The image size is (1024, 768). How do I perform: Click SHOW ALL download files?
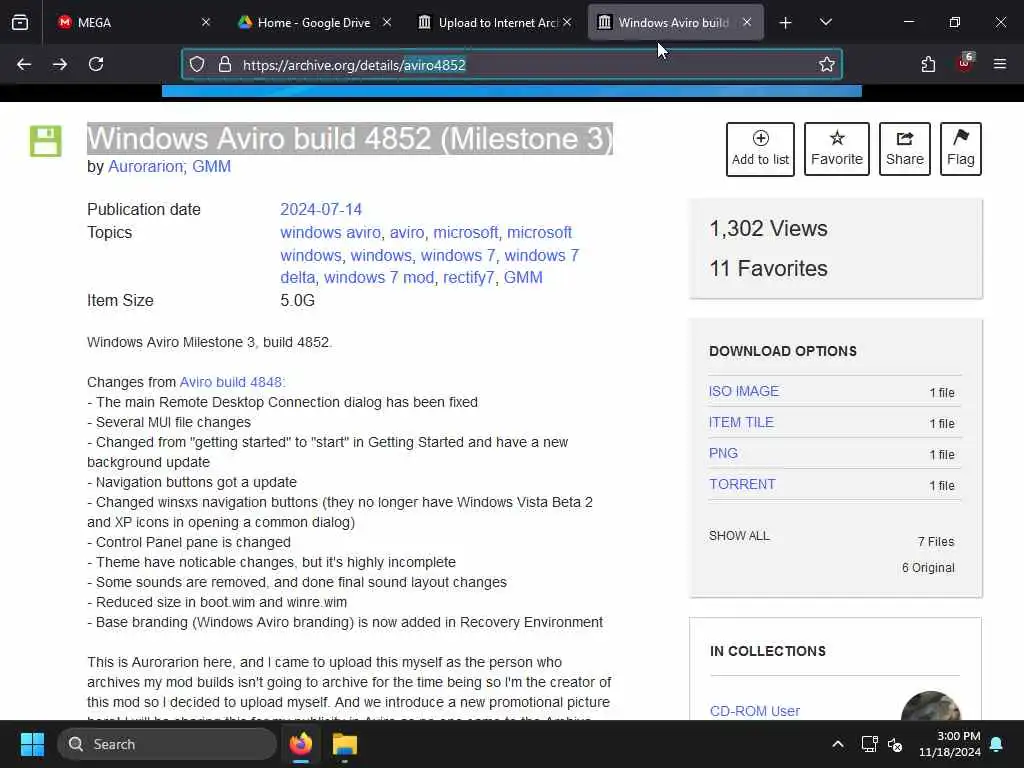tap(739, 536)
